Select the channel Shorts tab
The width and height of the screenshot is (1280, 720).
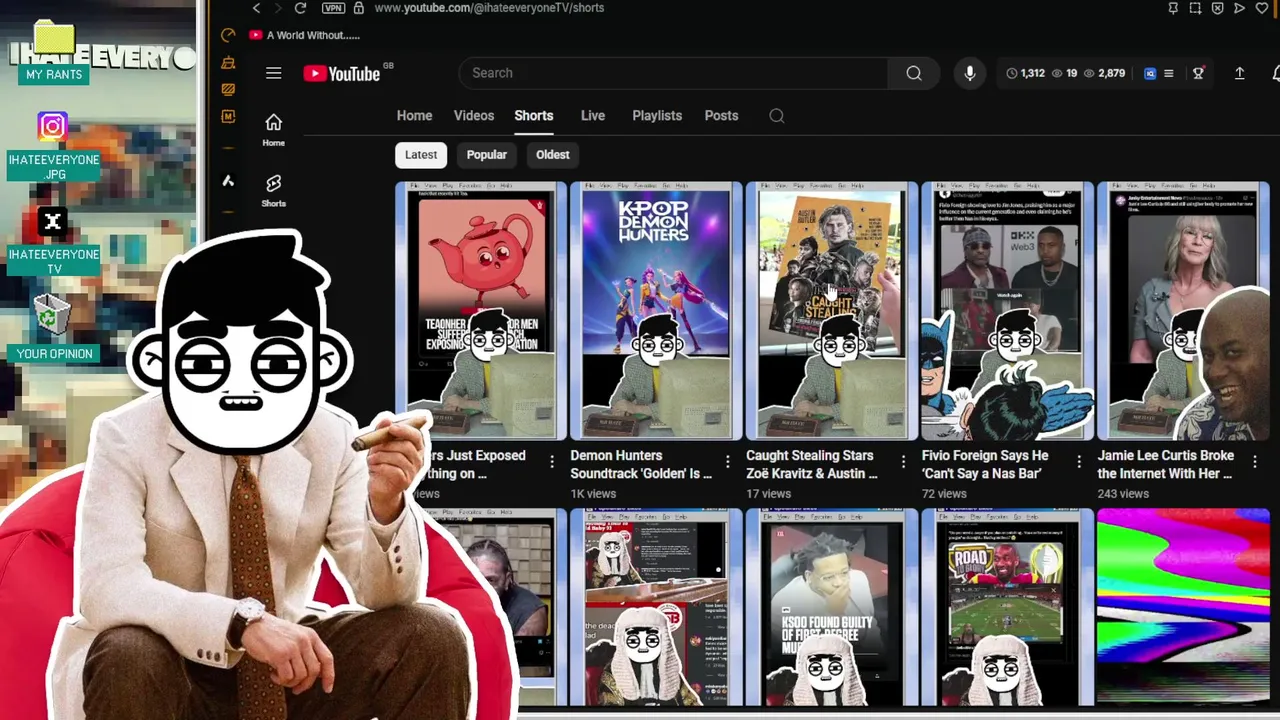534,115
